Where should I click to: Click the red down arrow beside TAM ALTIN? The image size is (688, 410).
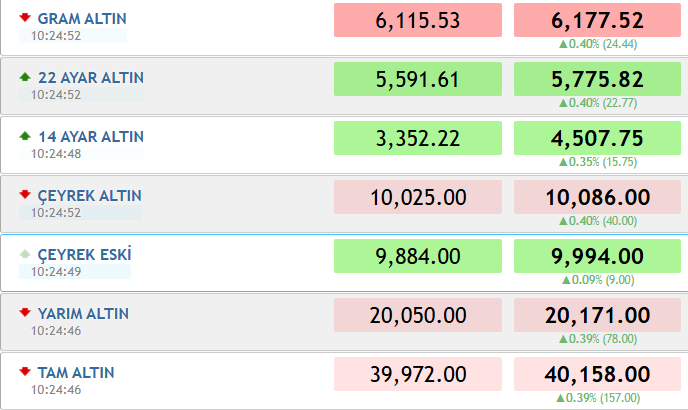(x=25, y=372)
